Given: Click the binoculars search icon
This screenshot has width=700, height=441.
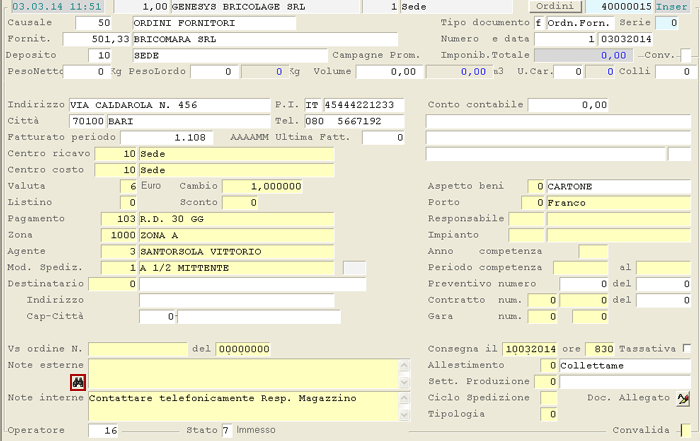Looking at the screenshot, I should click(78, 382).
